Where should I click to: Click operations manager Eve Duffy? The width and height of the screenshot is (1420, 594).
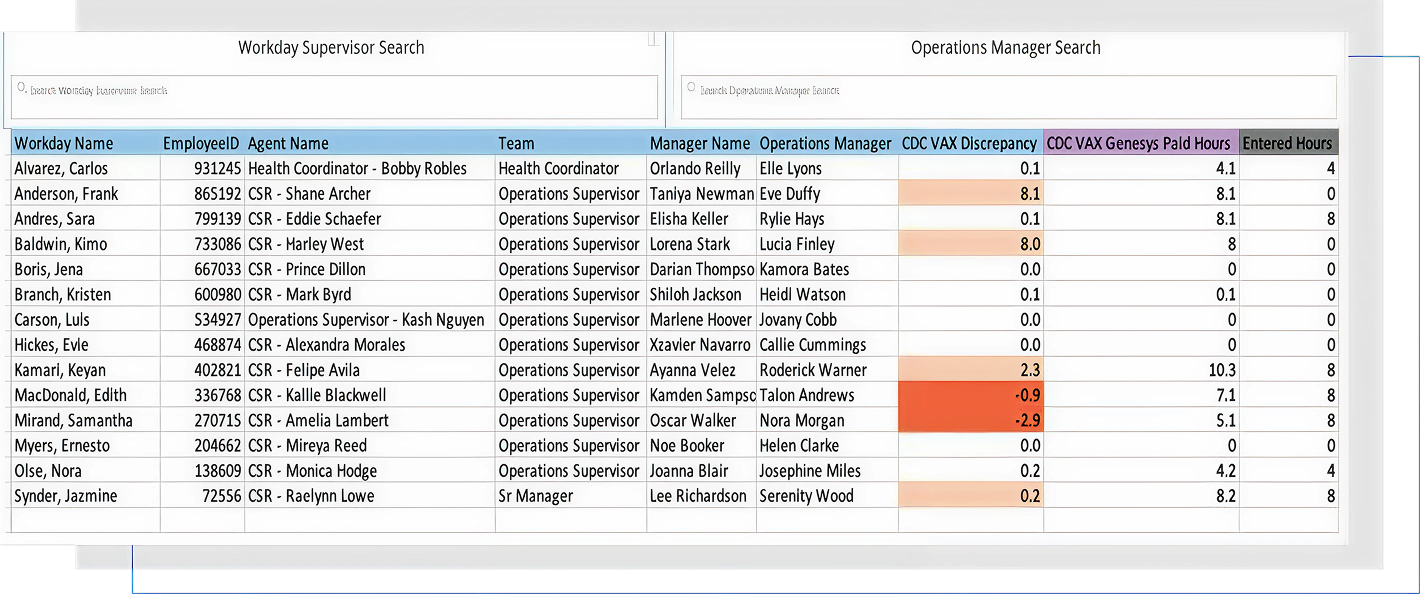(x=827, y=194)
